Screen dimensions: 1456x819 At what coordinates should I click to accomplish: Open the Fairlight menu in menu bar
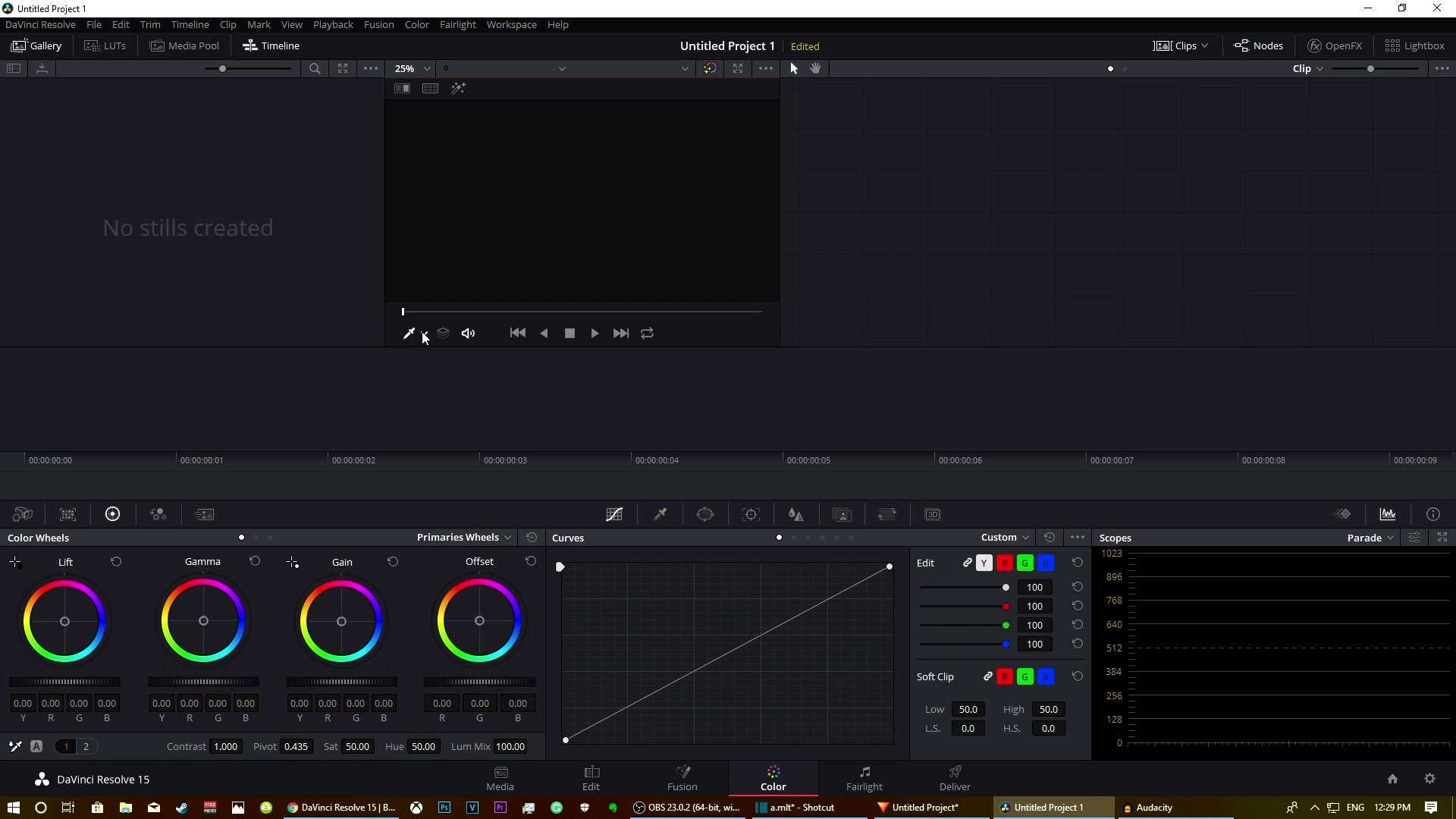click(x=457, y=24)
